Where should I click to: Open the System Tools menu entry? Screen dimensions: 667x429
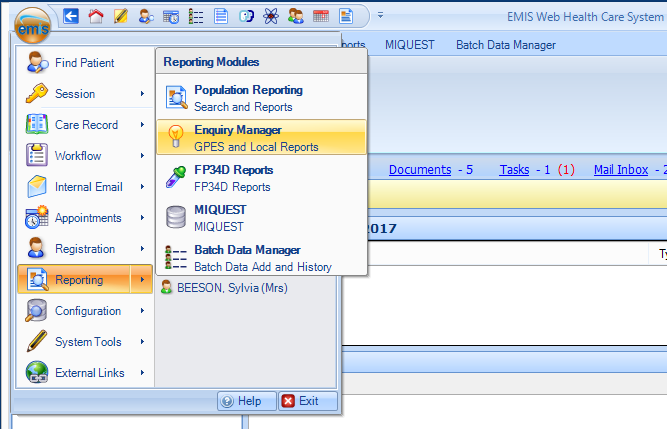tap(85, 342)
